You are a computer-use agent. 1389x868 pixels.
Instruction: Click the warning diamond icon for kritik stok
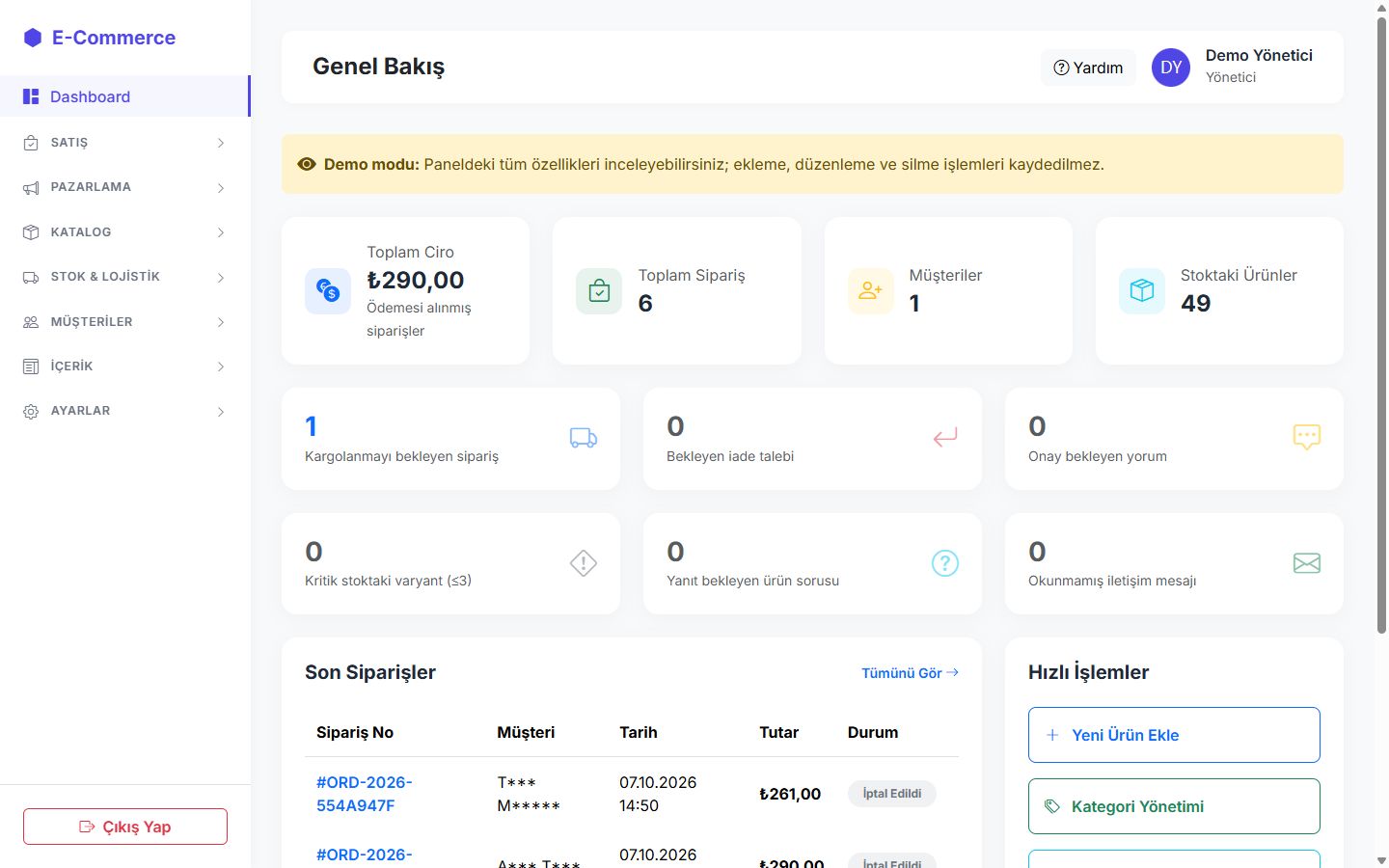point(584,563)
